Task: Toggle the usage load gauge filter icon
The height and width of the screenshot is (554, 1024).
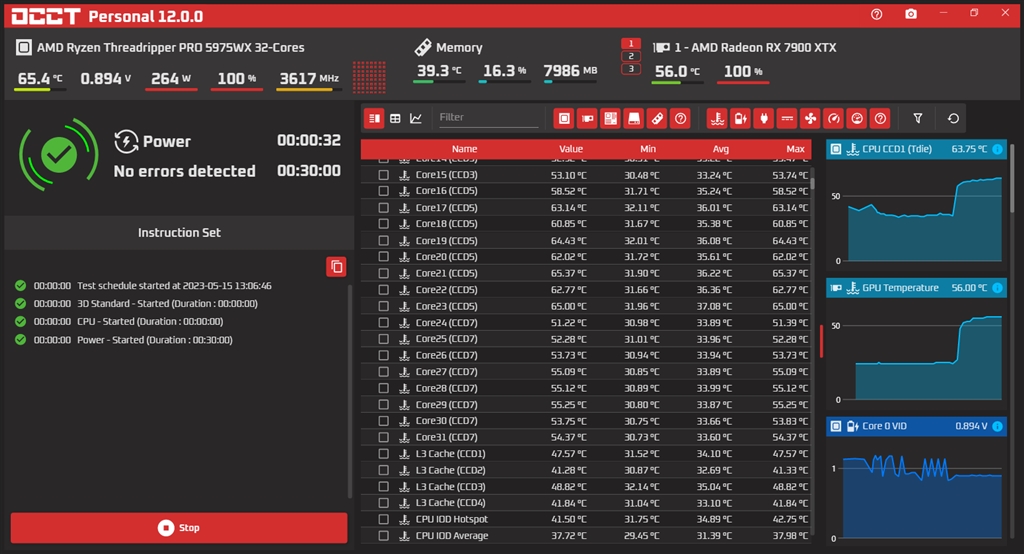Action: click(x=857, y=118)
